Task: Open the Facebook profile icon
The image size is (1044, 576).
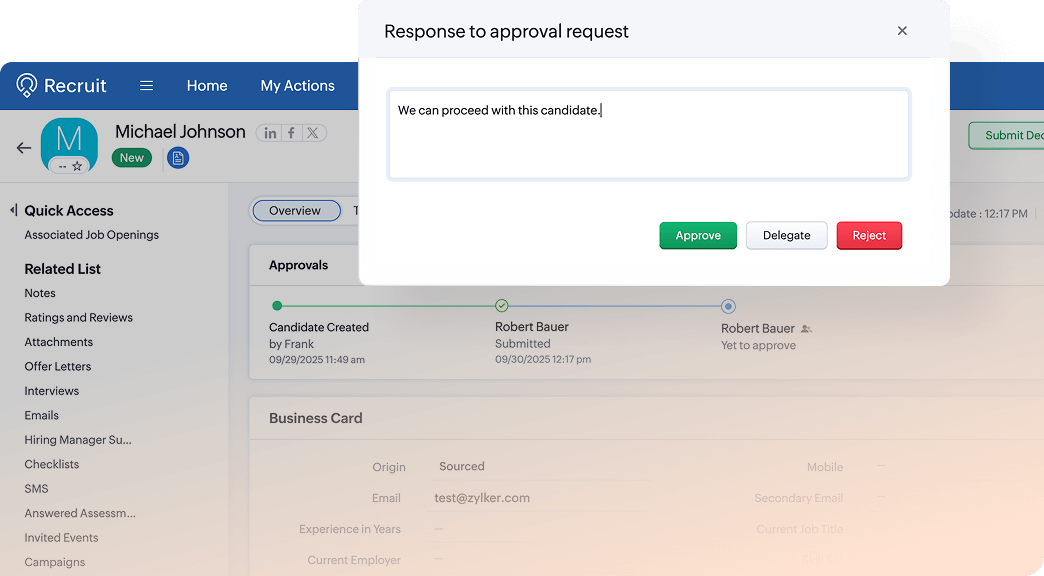Action: click(x=290, y=132)
